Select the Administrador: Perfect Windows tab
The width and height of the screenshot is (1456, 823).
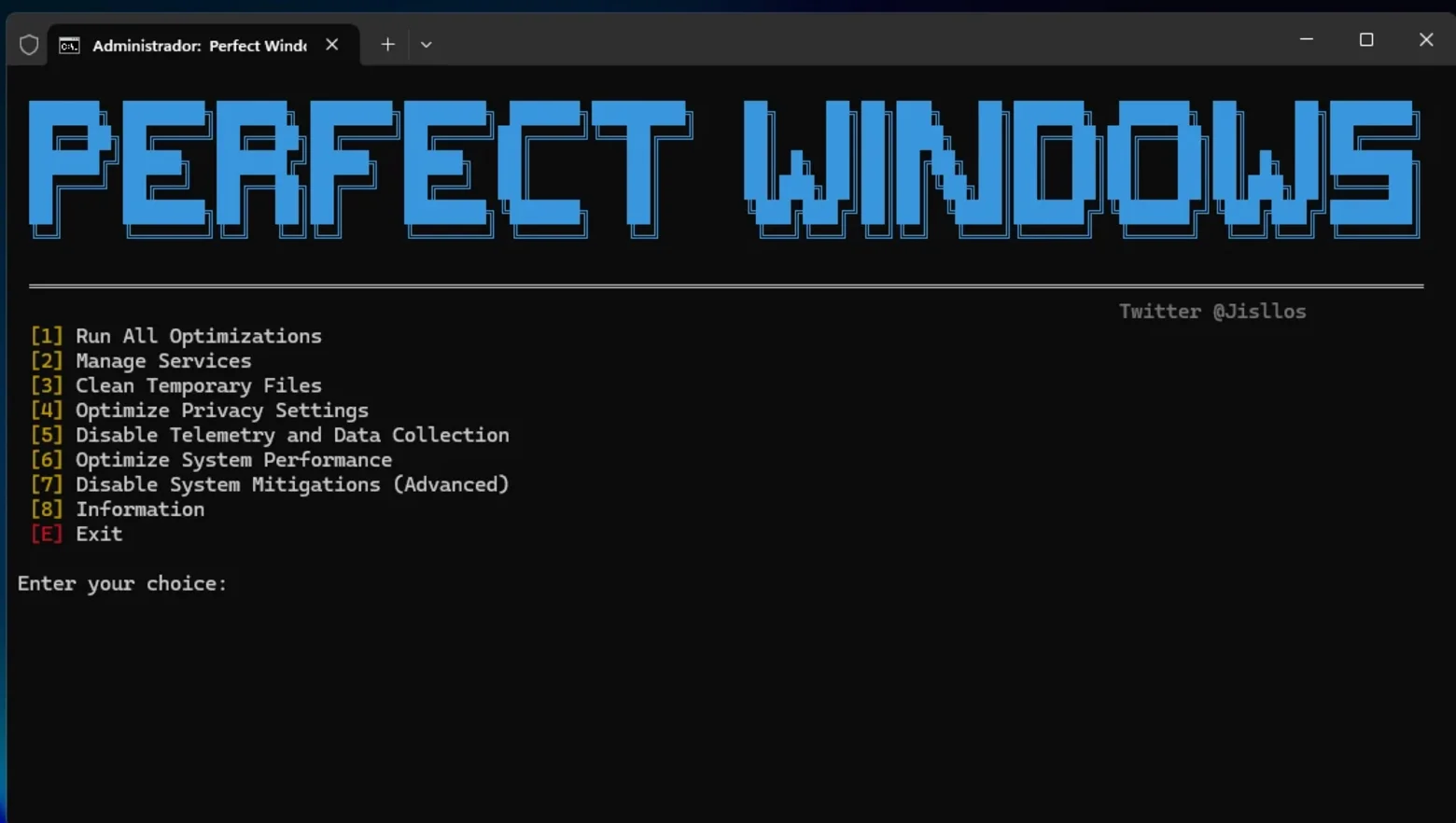pos(203,45)
